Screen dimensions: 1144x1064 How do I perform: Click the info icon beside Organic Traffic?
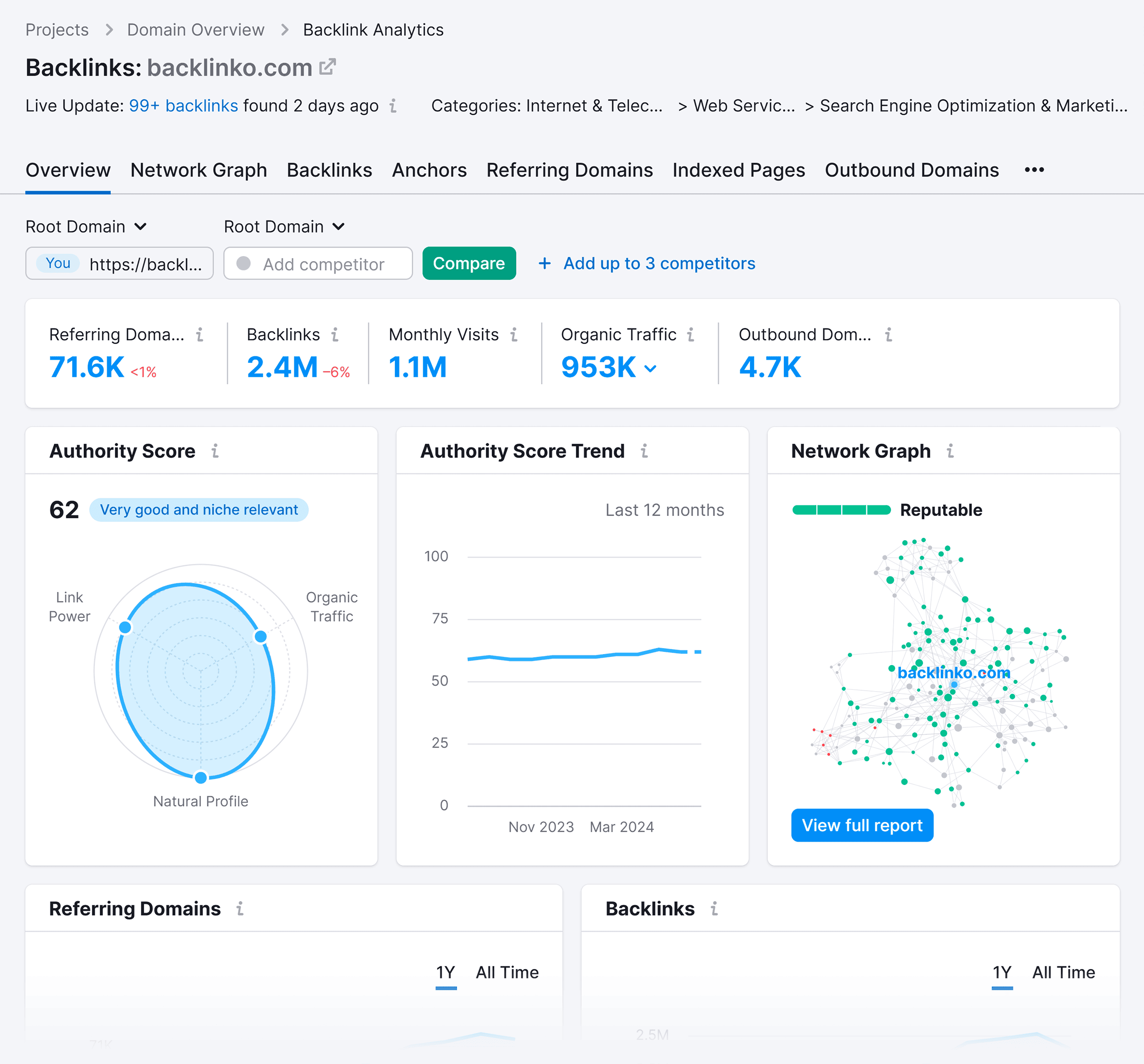coord(690,335)
